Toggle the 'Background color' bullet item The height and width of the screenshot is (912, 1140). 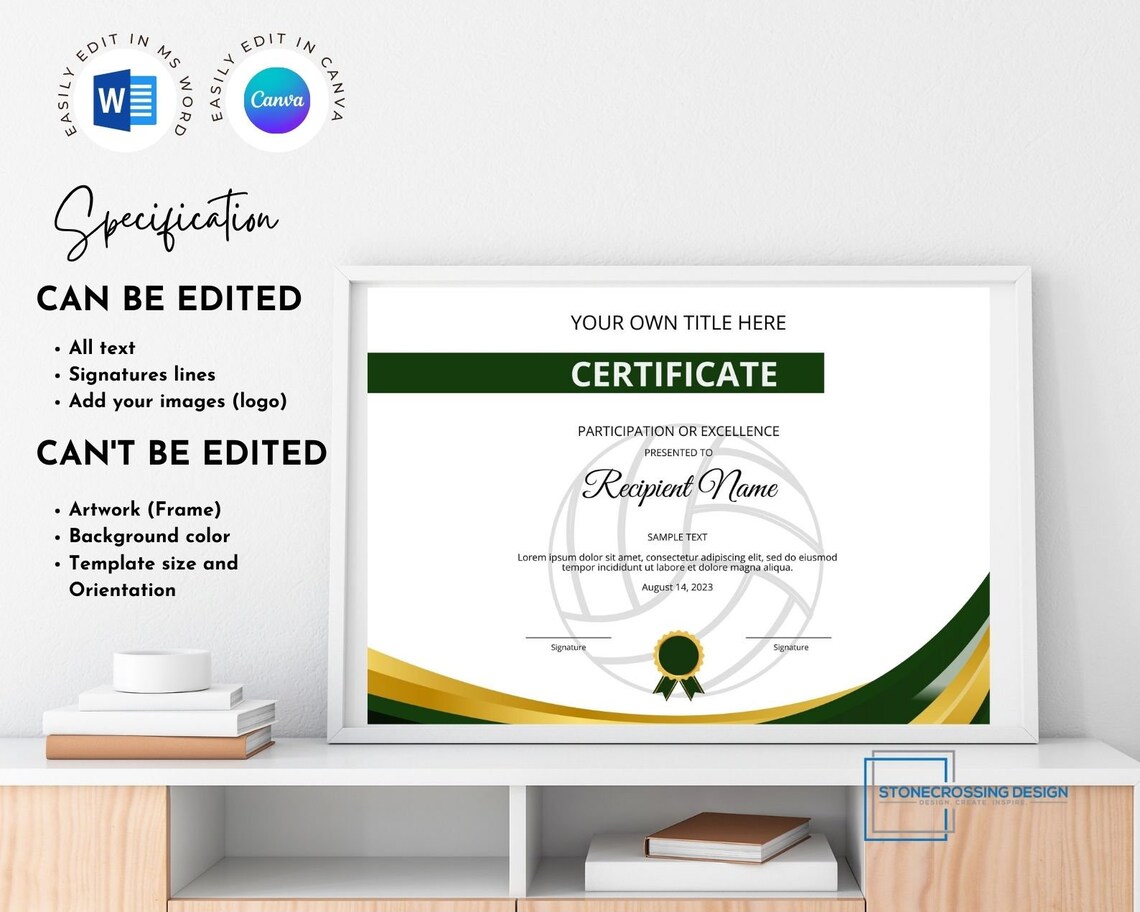tap(148, 536)
